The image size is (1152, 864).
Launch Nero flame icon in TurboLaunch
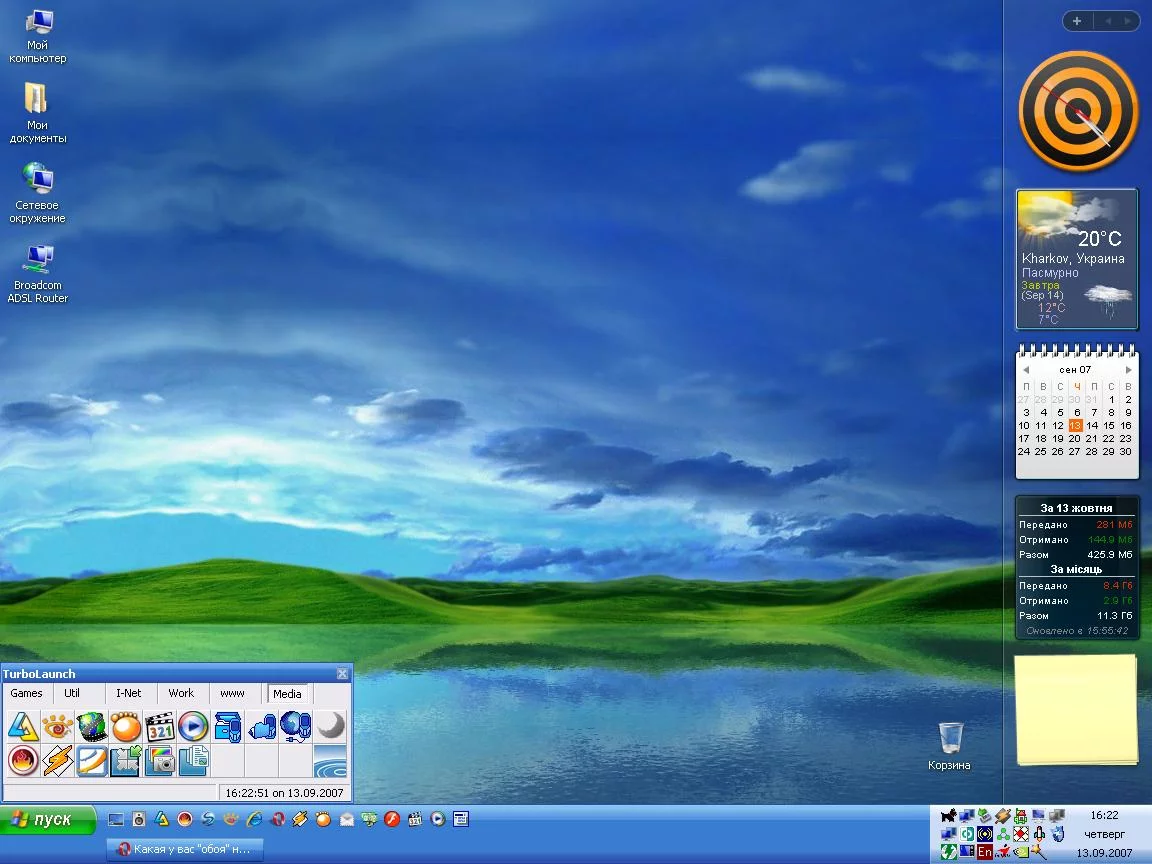pyautogui.click(x=23, y=760)
